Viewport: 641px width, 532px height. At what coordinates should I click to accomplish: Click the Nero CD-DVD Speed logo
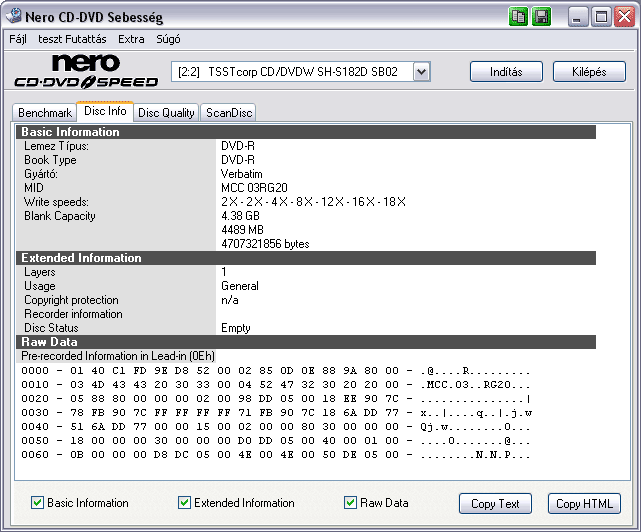click(x=86, y=71)
